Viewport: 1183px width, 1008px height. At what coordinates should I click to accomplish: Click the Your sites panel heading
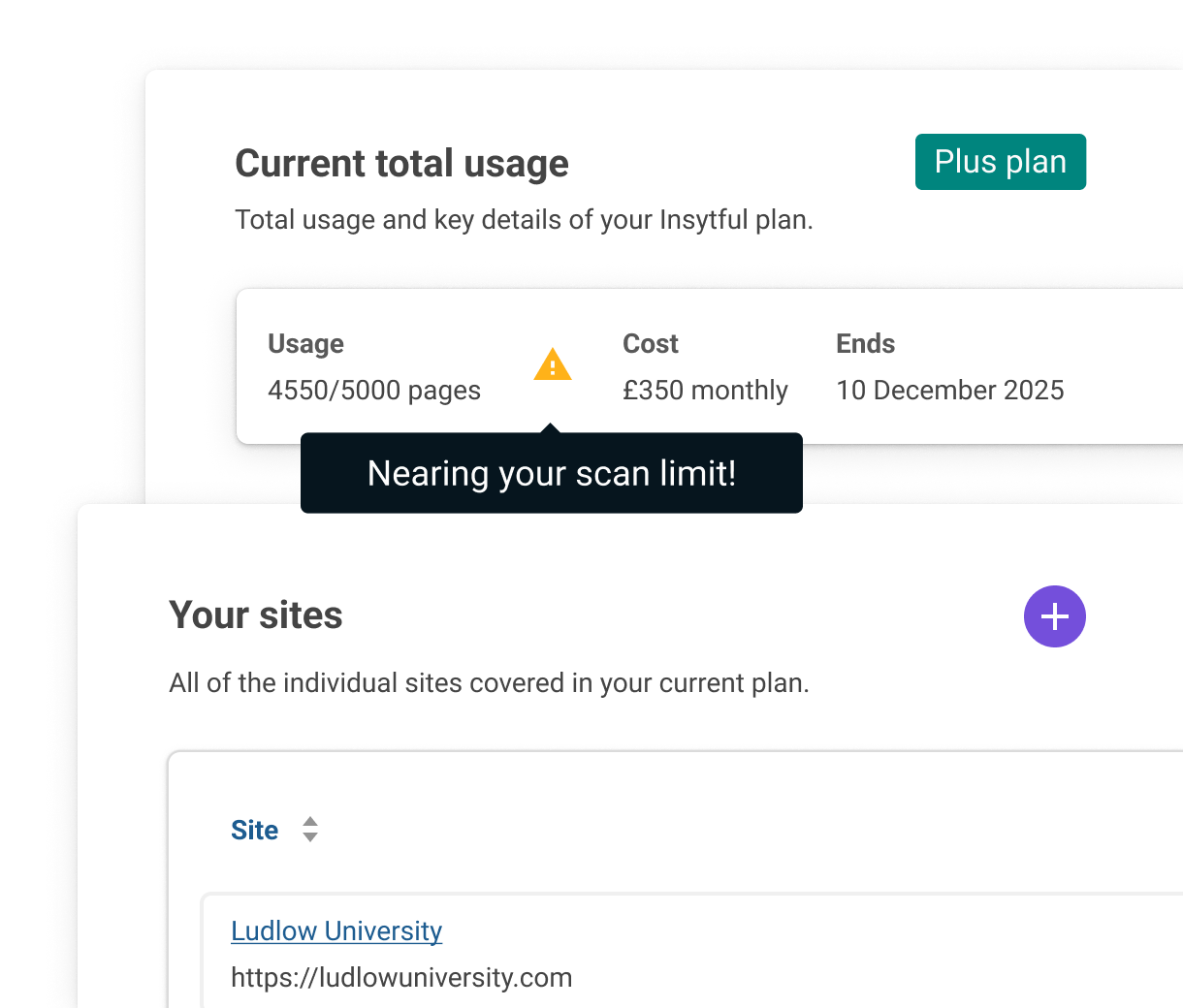click(255, 614)
